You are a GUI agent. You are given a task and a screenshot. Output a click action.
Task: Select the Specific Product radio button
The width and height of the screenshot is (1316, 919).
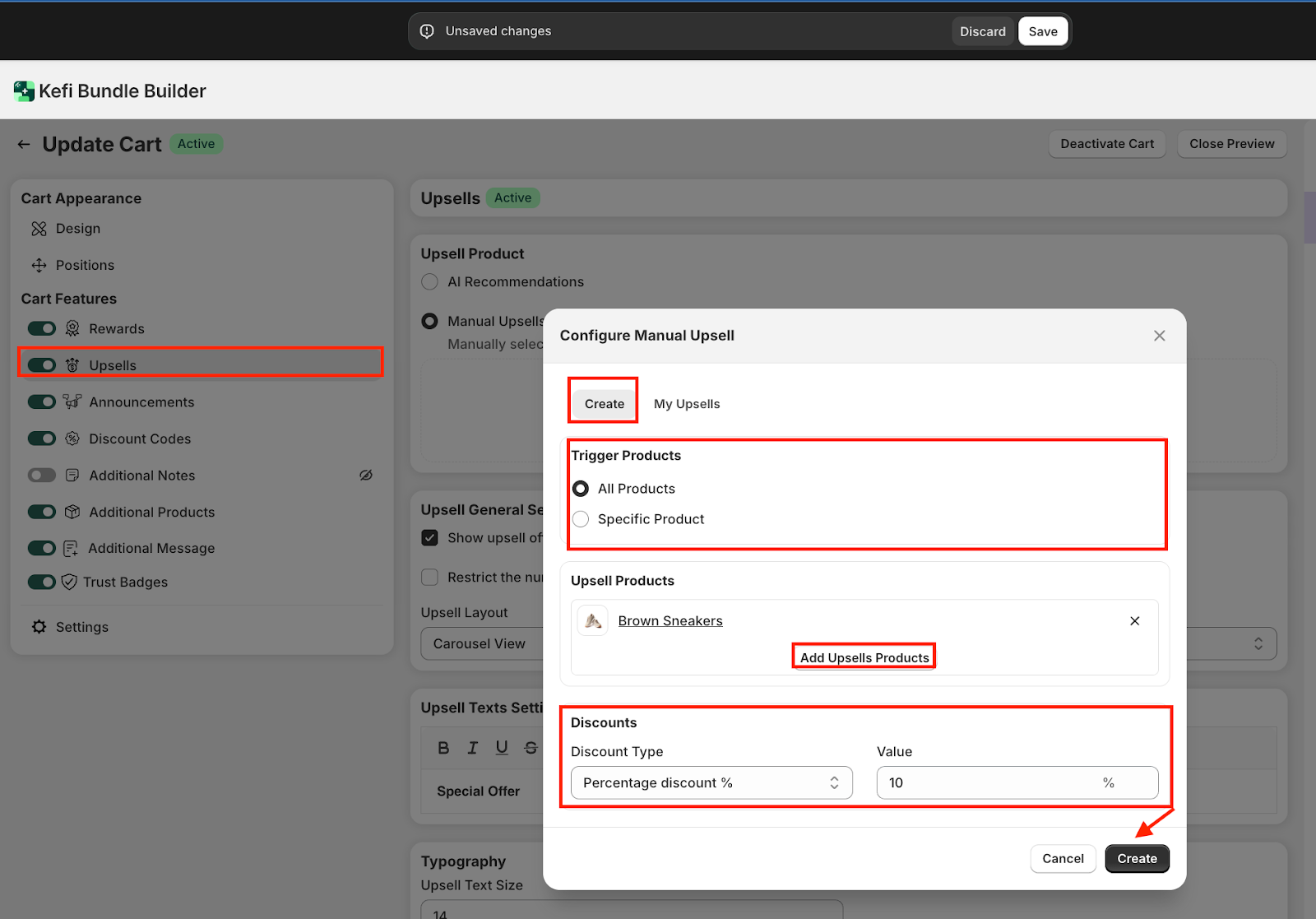[x=581, y=519]
